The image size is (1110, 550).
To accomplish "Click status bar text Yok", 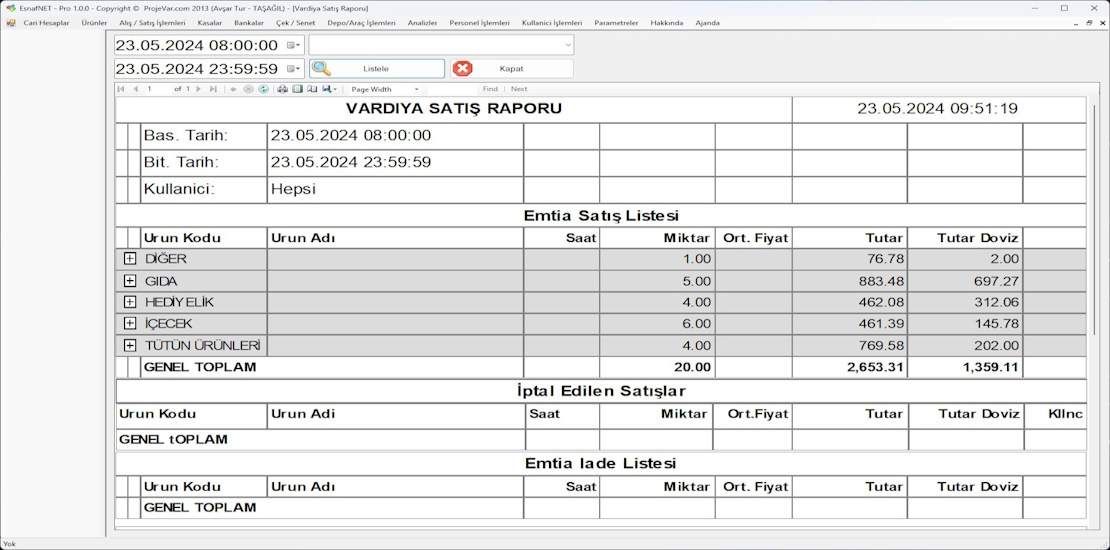I will tap(9, 544).
